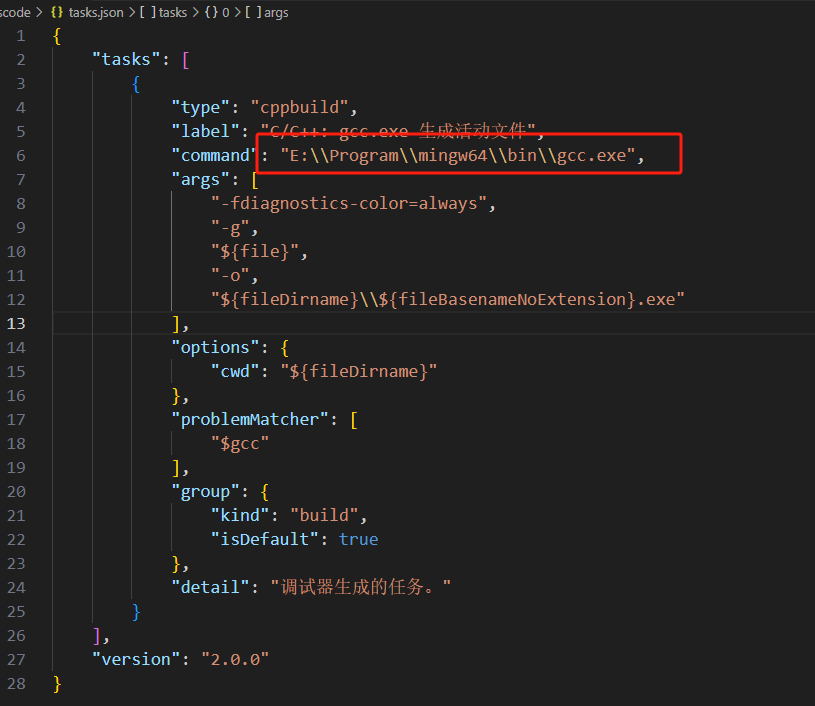Click the "cppbuild" type value
815x706 pixels.
pos(304,107)
